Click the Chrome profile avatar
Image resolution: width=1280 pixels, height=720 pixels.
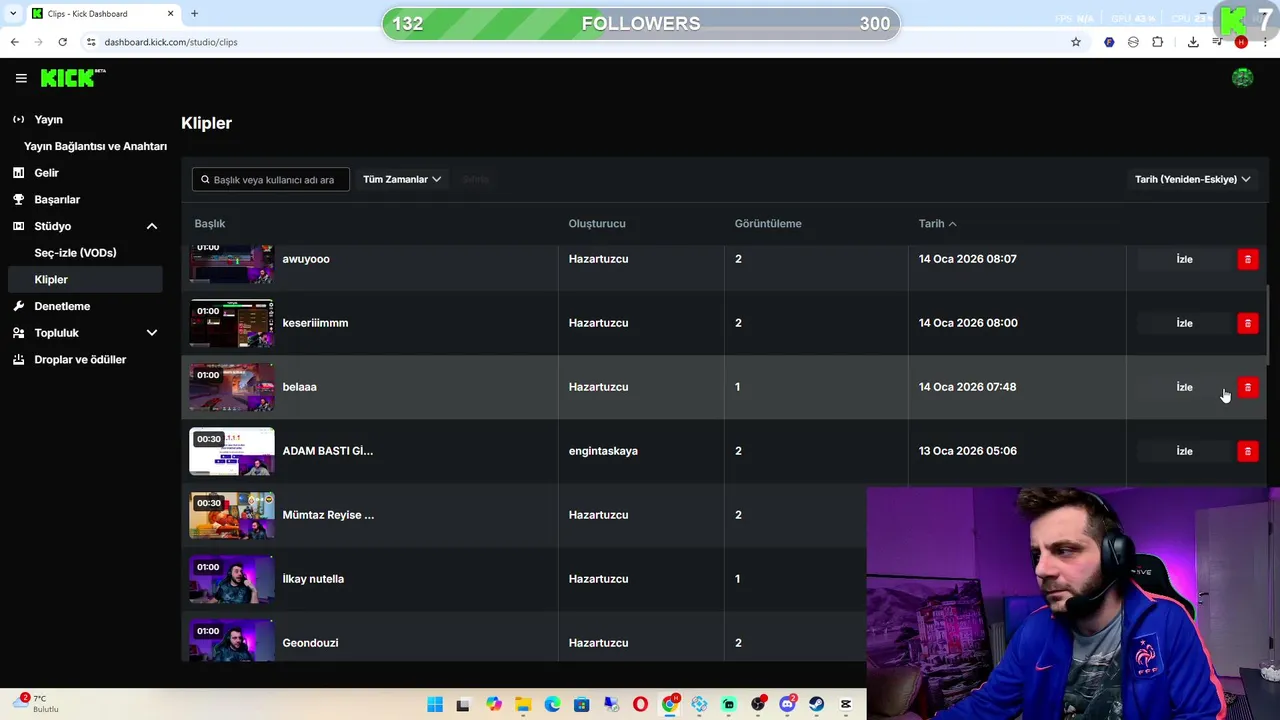(1241, 42)
